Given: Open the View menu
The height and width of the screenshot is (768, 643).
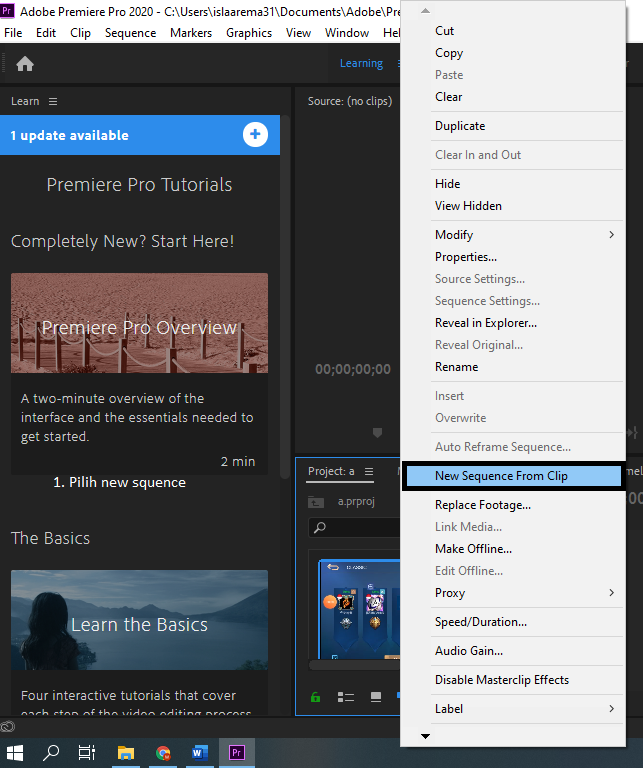Looking at the screenshot, I should tap(298, 33).
